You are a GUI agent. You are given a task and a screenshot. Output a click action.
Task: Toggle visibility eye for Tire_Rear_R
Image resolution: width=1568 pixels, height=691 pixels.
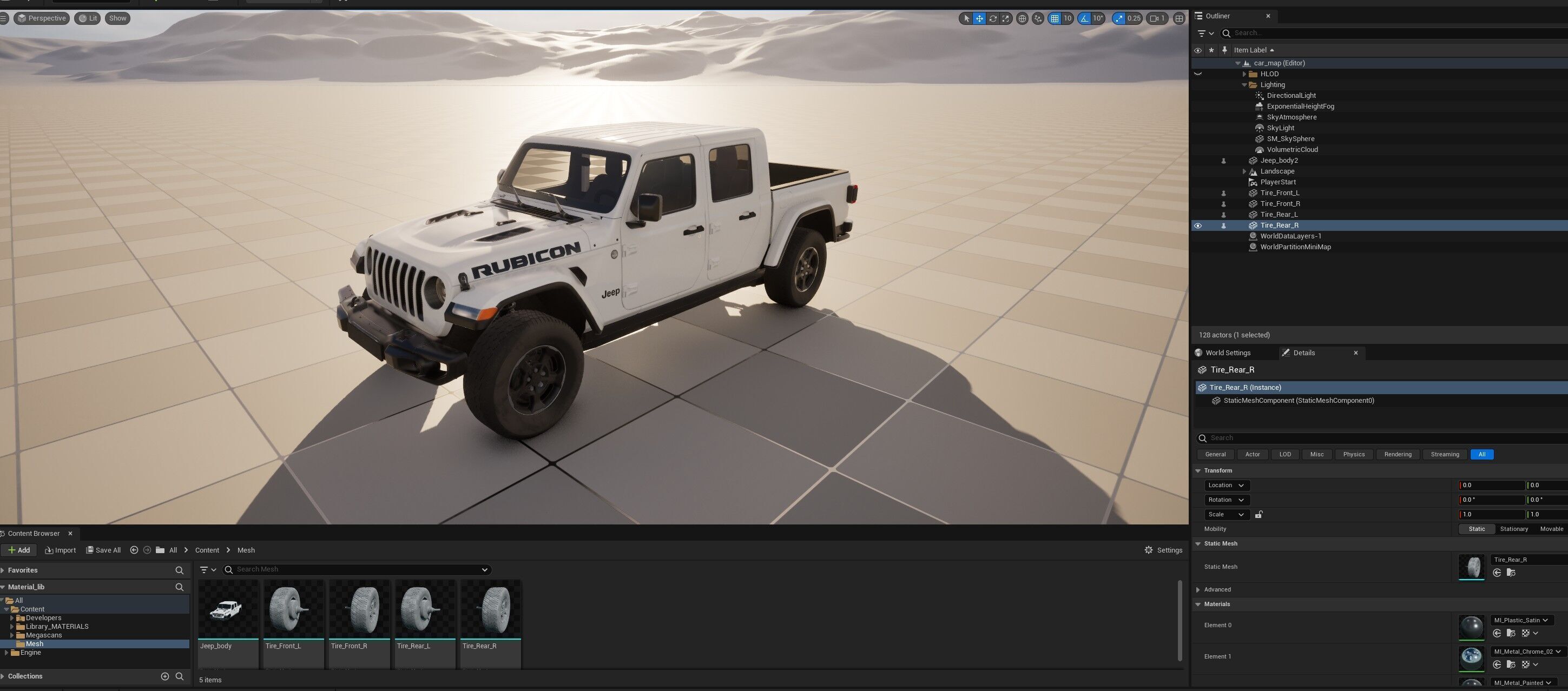point(1197,225)
